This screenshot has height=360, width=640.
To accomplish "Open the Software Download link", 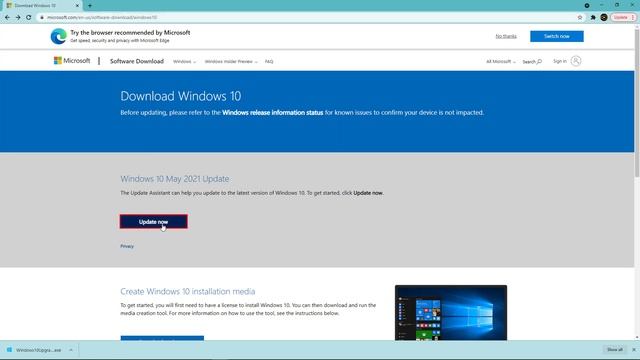I will point(137,61).
